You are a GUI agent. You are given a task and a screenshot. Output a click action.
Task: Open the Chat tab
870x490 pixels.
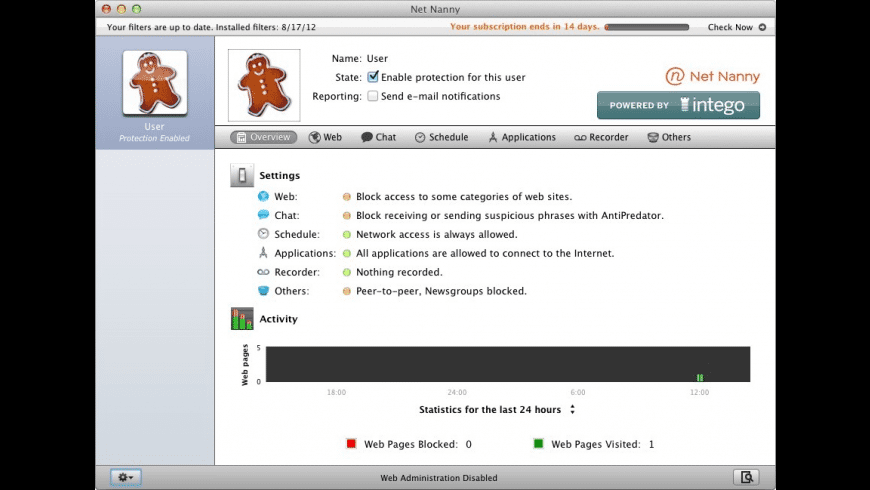tap(378, 137)
